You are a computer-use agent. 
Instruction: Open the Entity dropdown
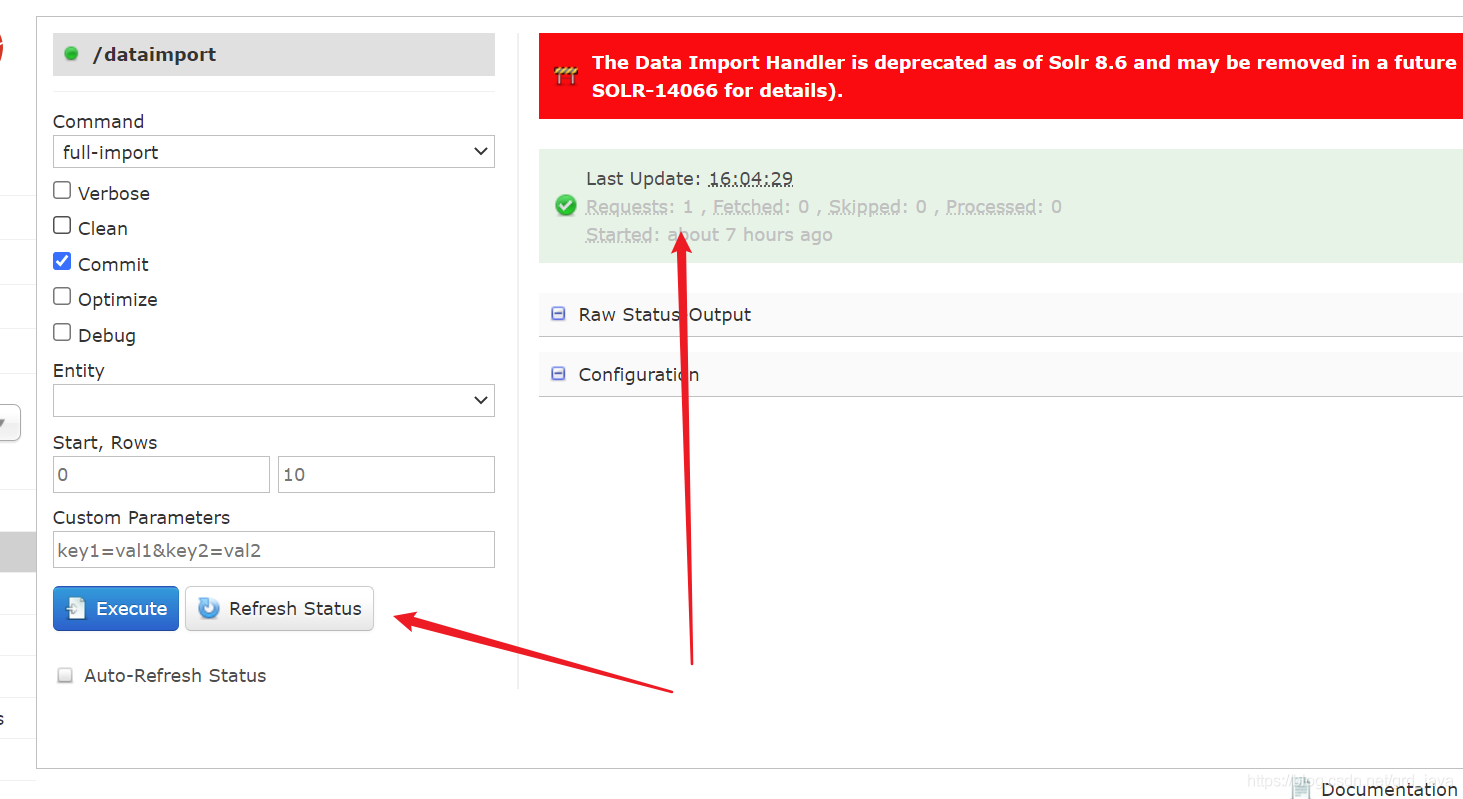[x=274, y=400]
